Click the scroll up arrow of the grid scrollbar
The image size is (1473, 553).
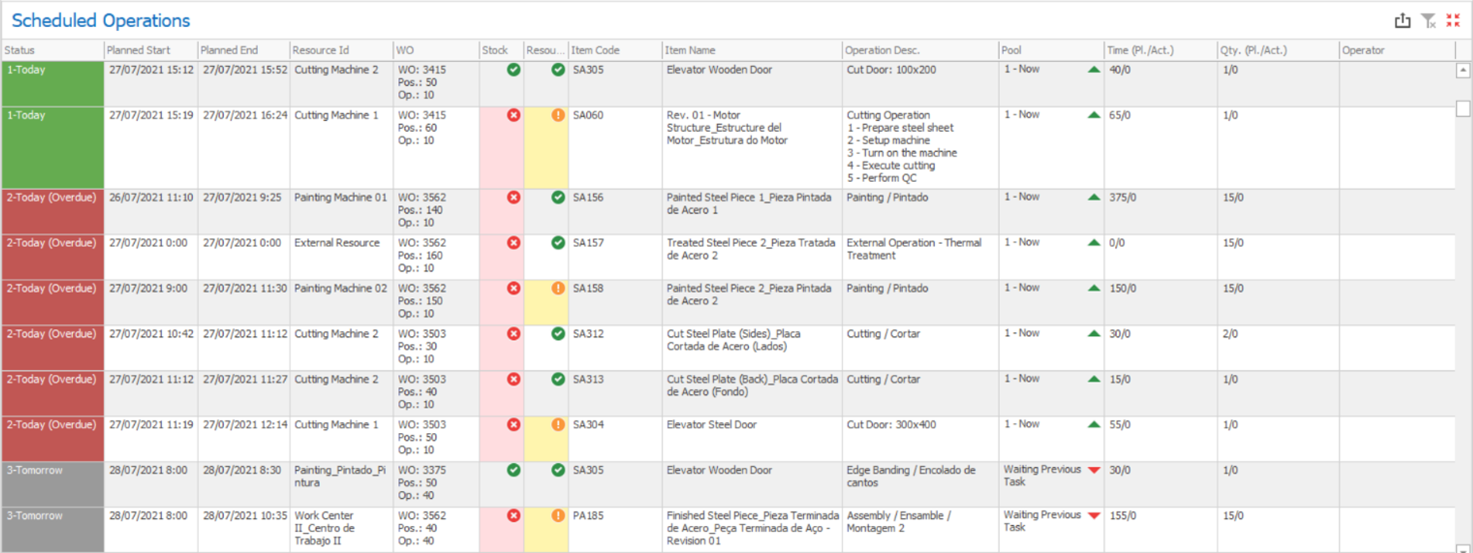click(1463, 71)
